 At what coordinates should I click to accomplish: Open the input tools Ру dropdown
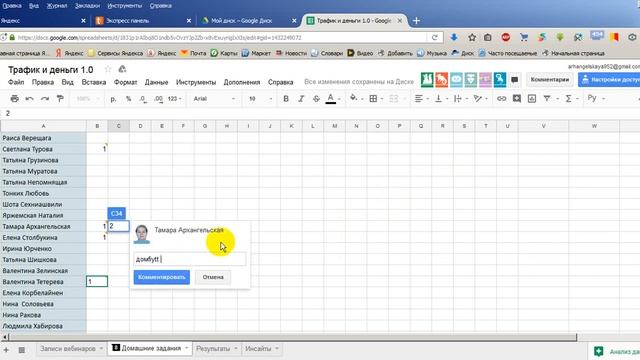point(596,98)
